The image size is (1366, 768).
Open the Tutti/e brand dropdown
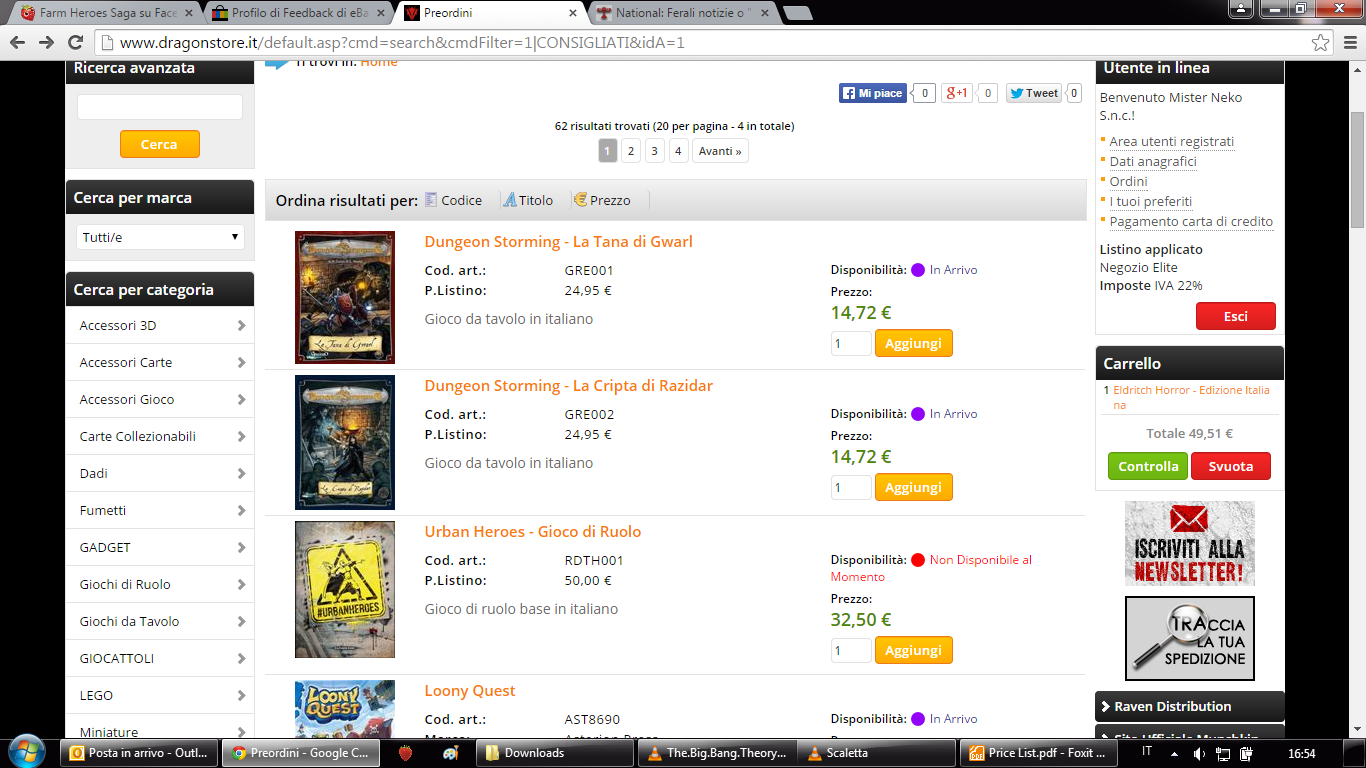[160, 237]
